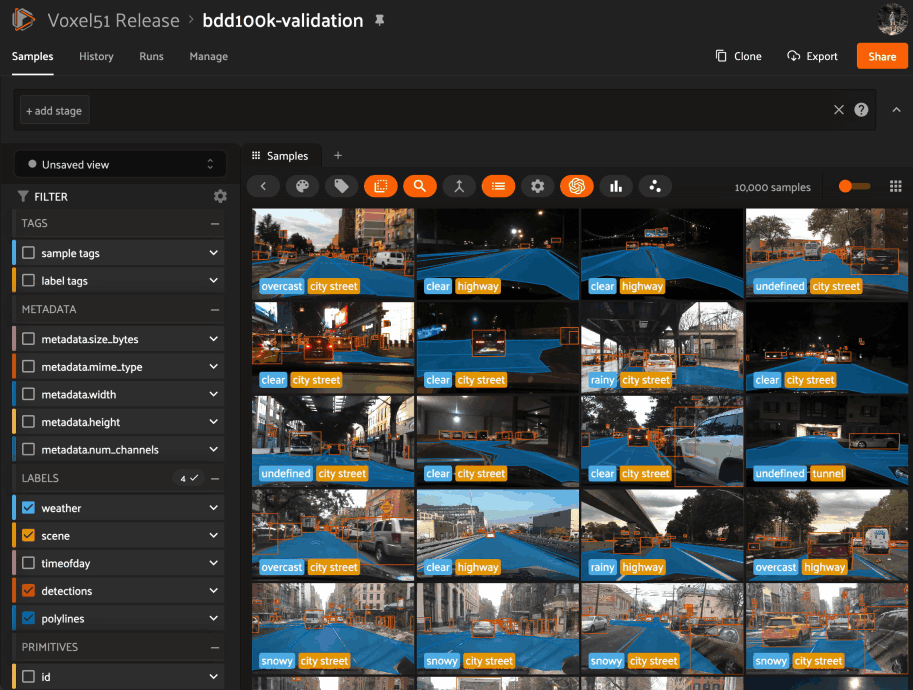Screen dimensions: 913x690
Task: Expand the scene filter chevron
Action: point(214,535)
